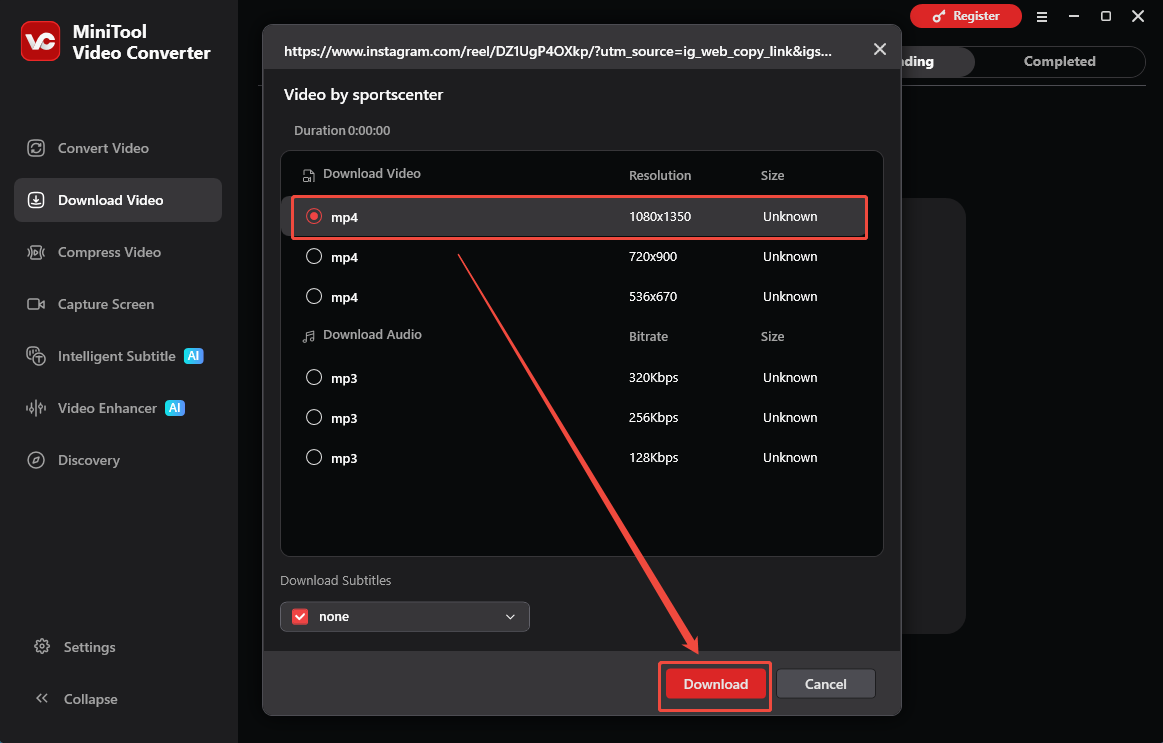Click the red Download button
This screenshot has height=743, width=1163.
pos(716,684)
